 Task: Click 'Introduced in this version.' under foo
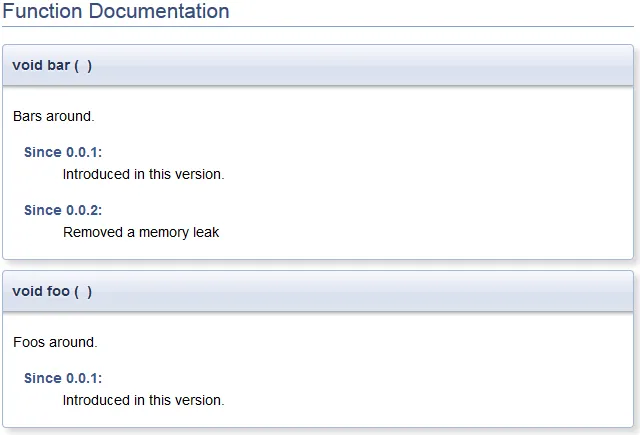[144, 400]
